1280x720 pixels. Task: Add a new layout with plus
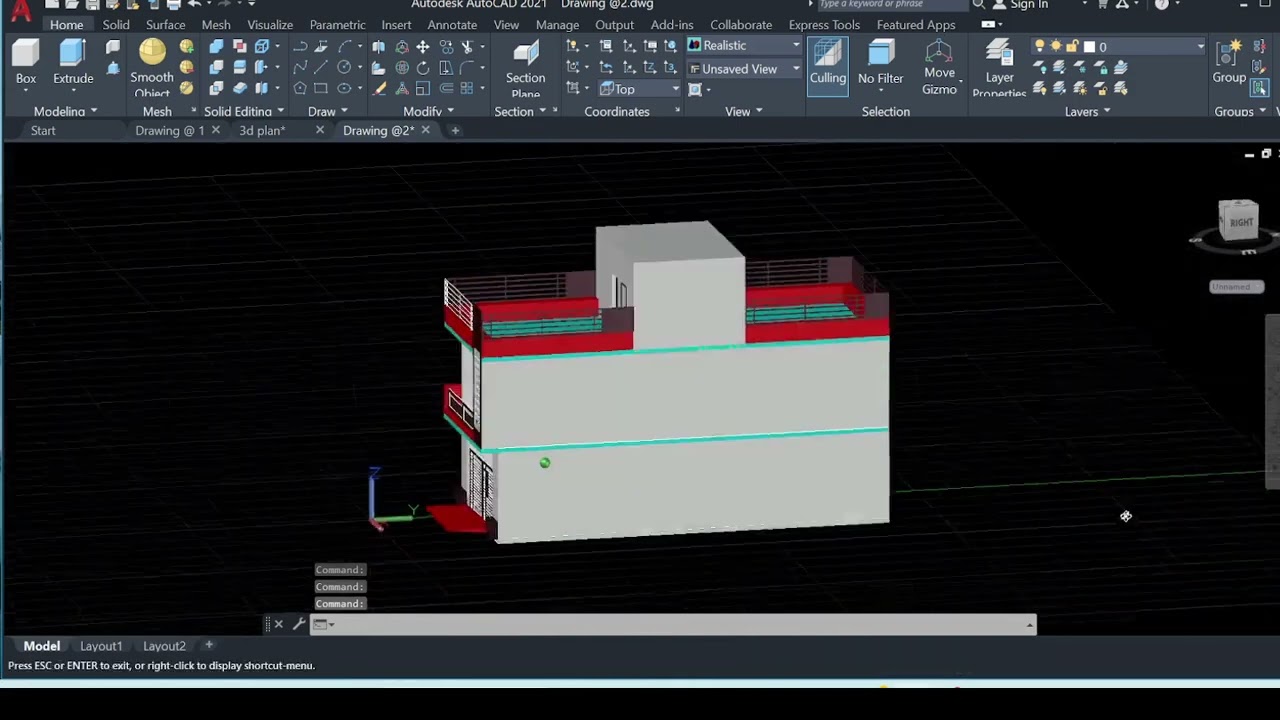[209, 645]
